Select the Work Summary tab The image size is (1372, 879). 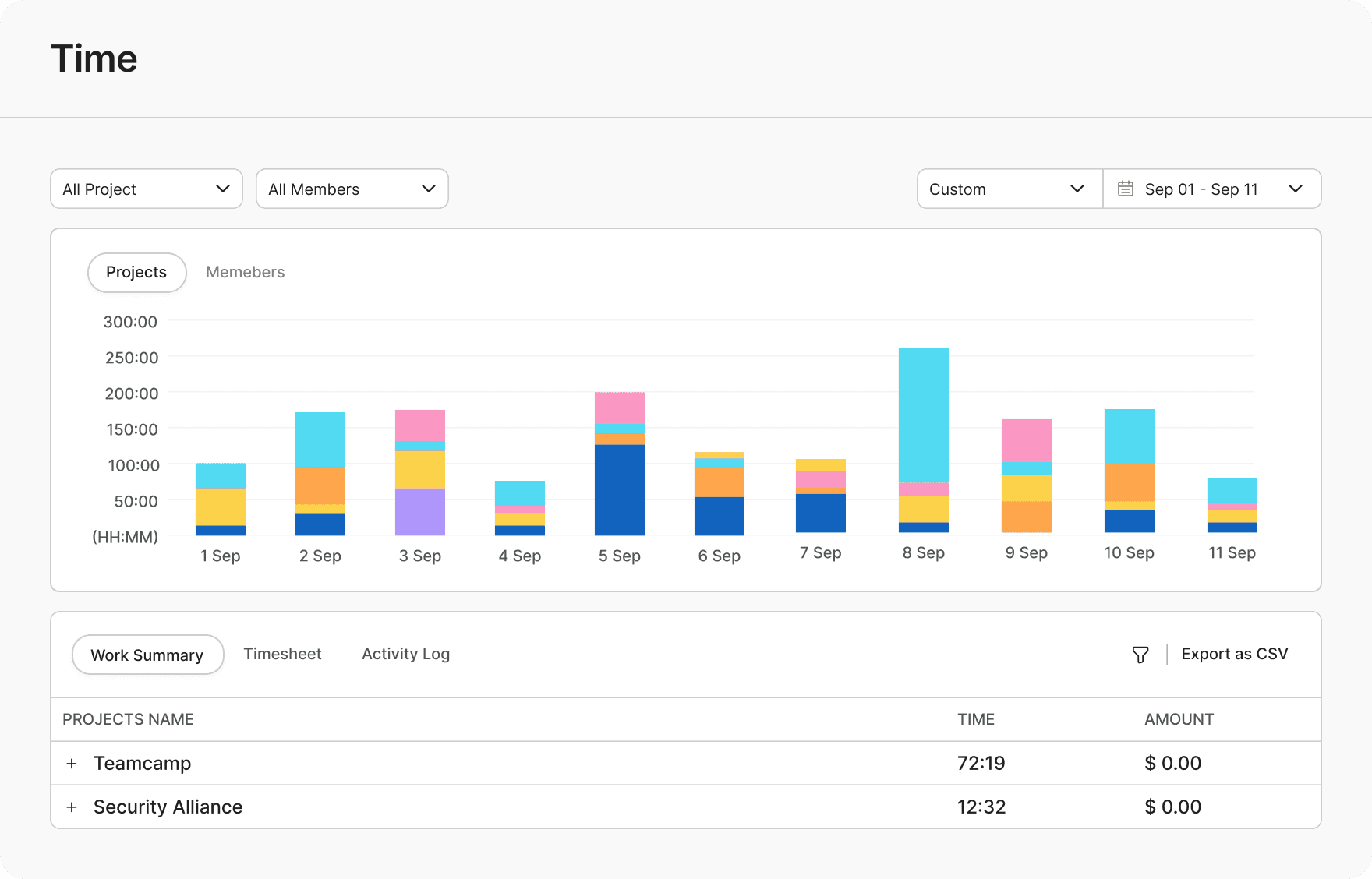coord(147,655)
